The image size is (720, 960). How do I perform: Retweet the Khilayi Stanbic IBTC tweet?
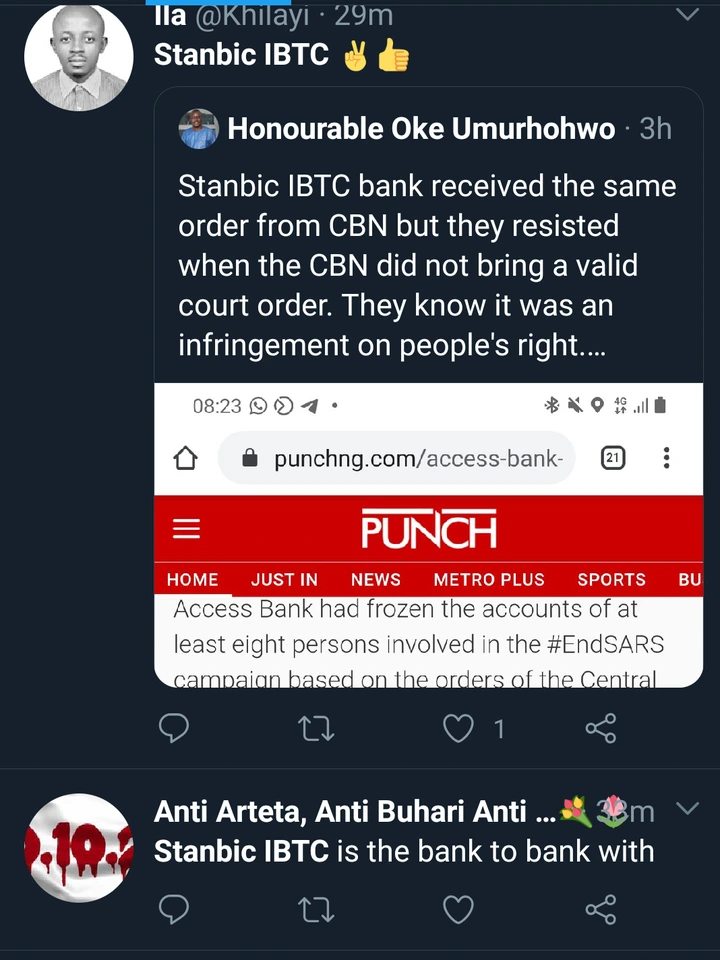[317, 728]
